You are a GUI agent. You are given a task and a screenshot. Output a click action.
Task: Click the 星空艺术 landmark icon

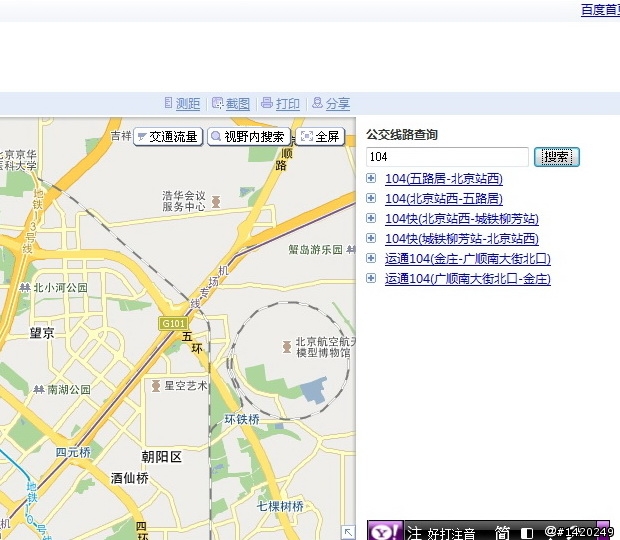pyautogui.click(x=156, y=386)
